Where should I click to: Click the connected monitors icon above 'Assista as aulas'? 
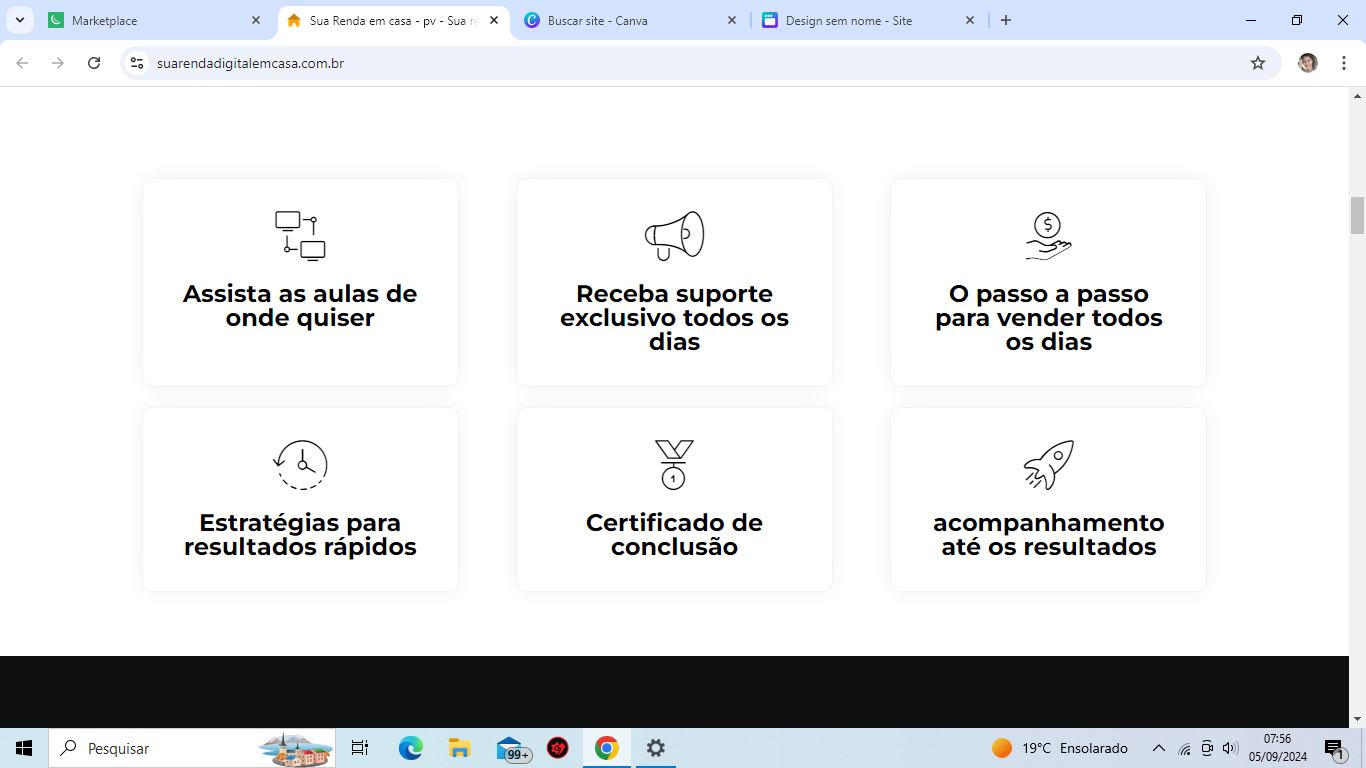pos(300,236)
